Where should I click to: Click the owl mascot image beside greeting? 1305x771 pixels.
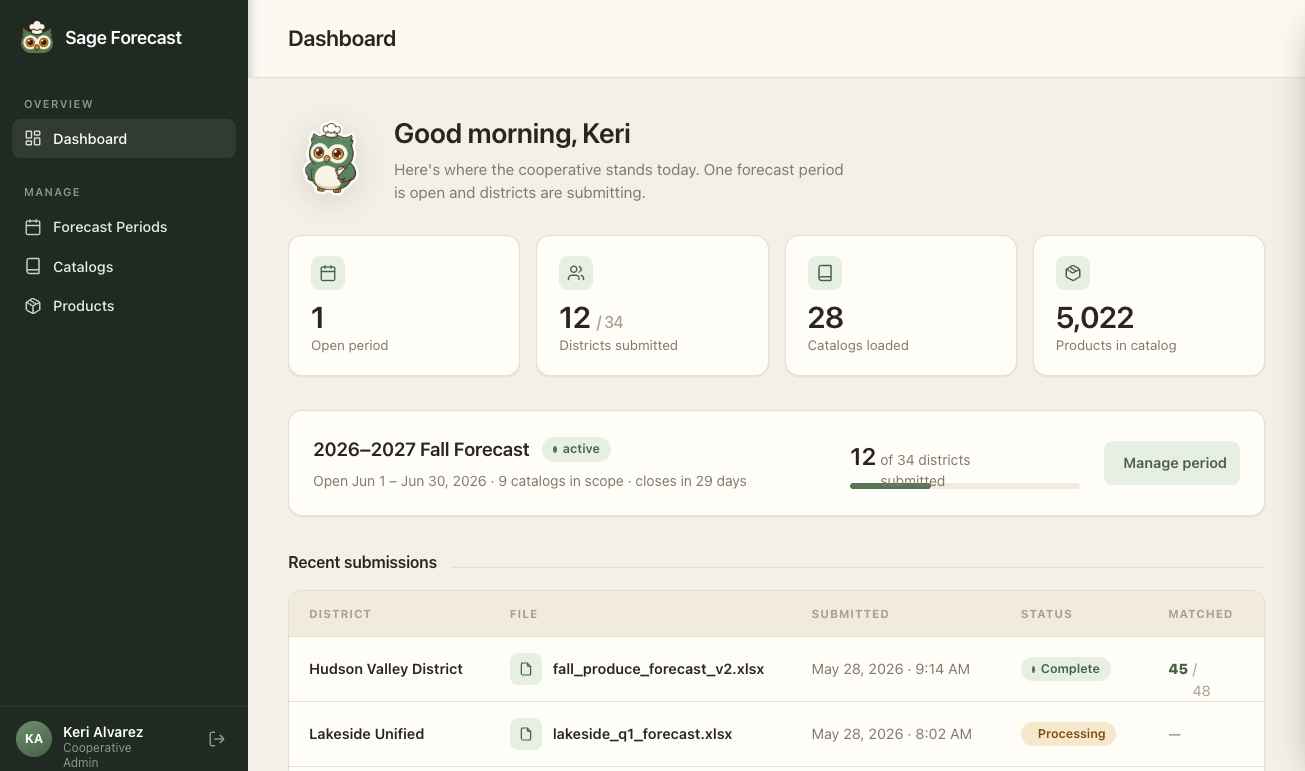pyautogui.click(x=330, y=160)
